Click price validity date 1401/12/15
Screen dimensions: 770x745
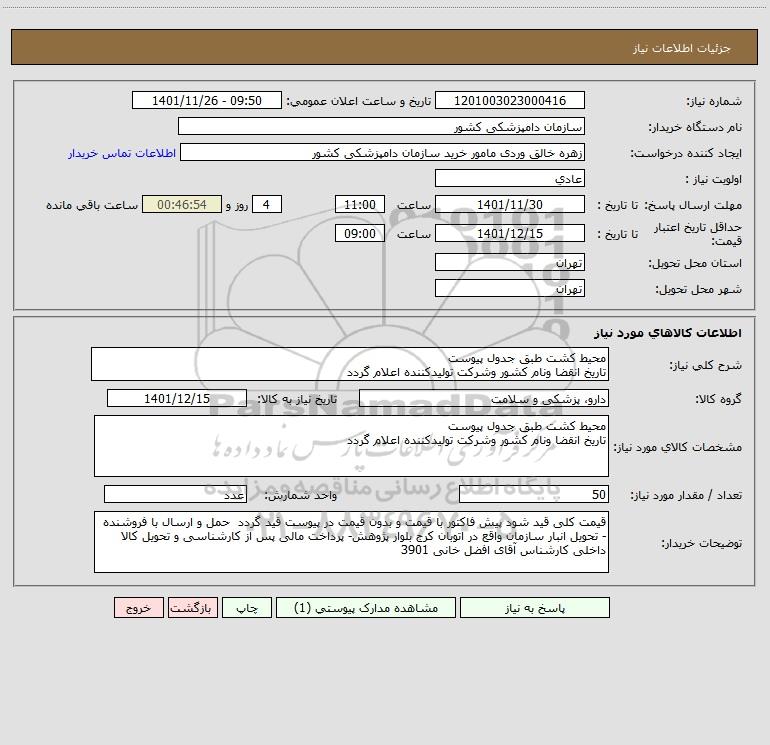click(510, 233)
